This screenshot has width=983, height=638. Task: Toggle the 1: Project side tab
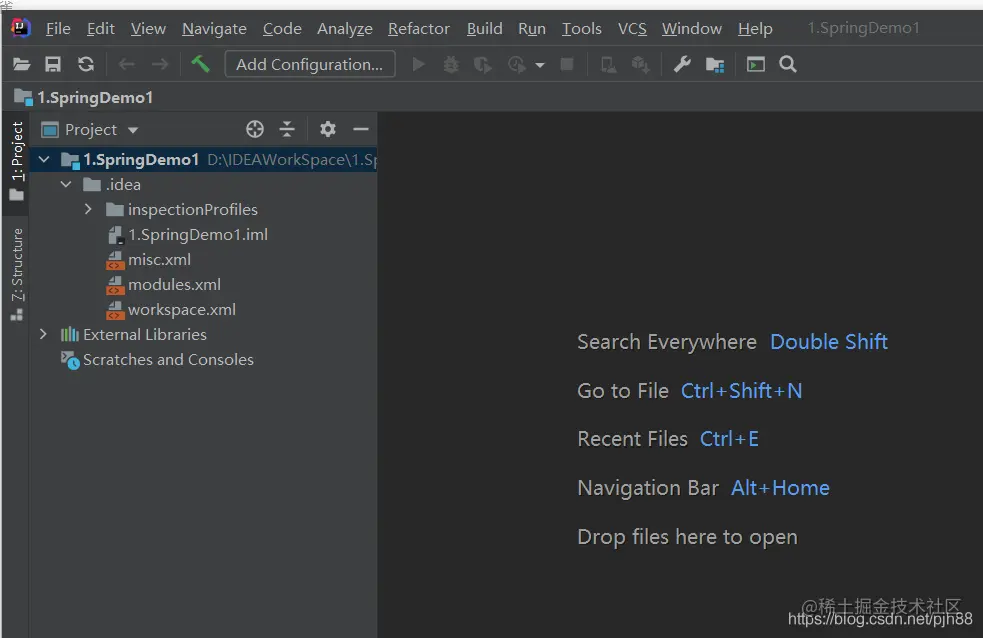point(17,162)
